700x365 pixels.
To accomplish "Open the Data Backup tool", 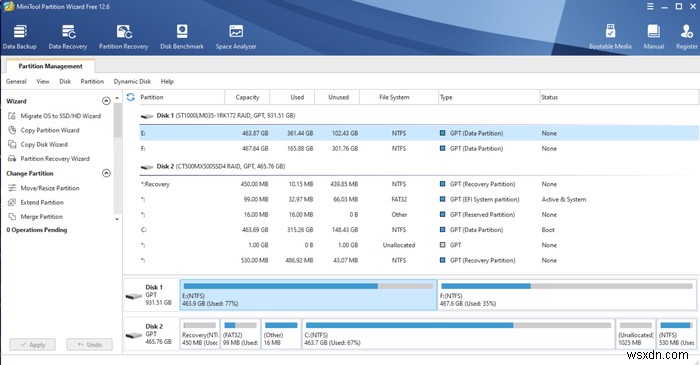I will (x=20, y=37).
